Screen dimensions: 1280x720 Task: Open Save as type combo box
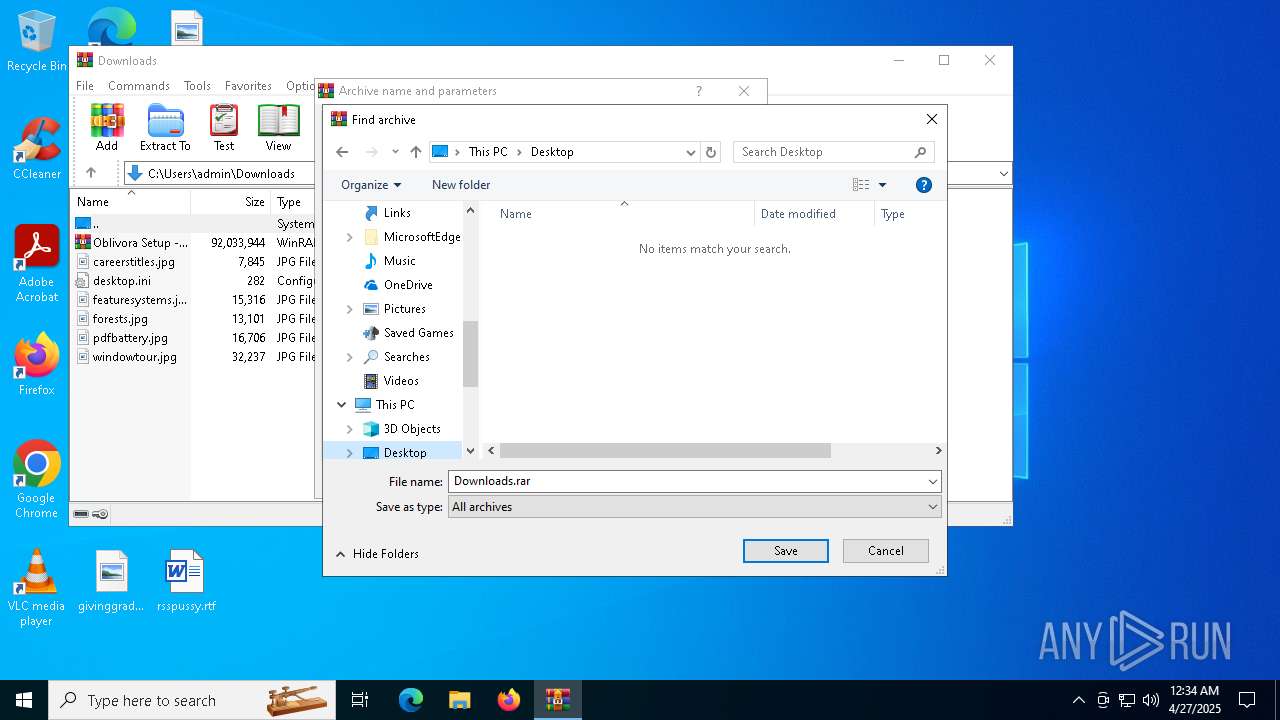tap(695, 507)
